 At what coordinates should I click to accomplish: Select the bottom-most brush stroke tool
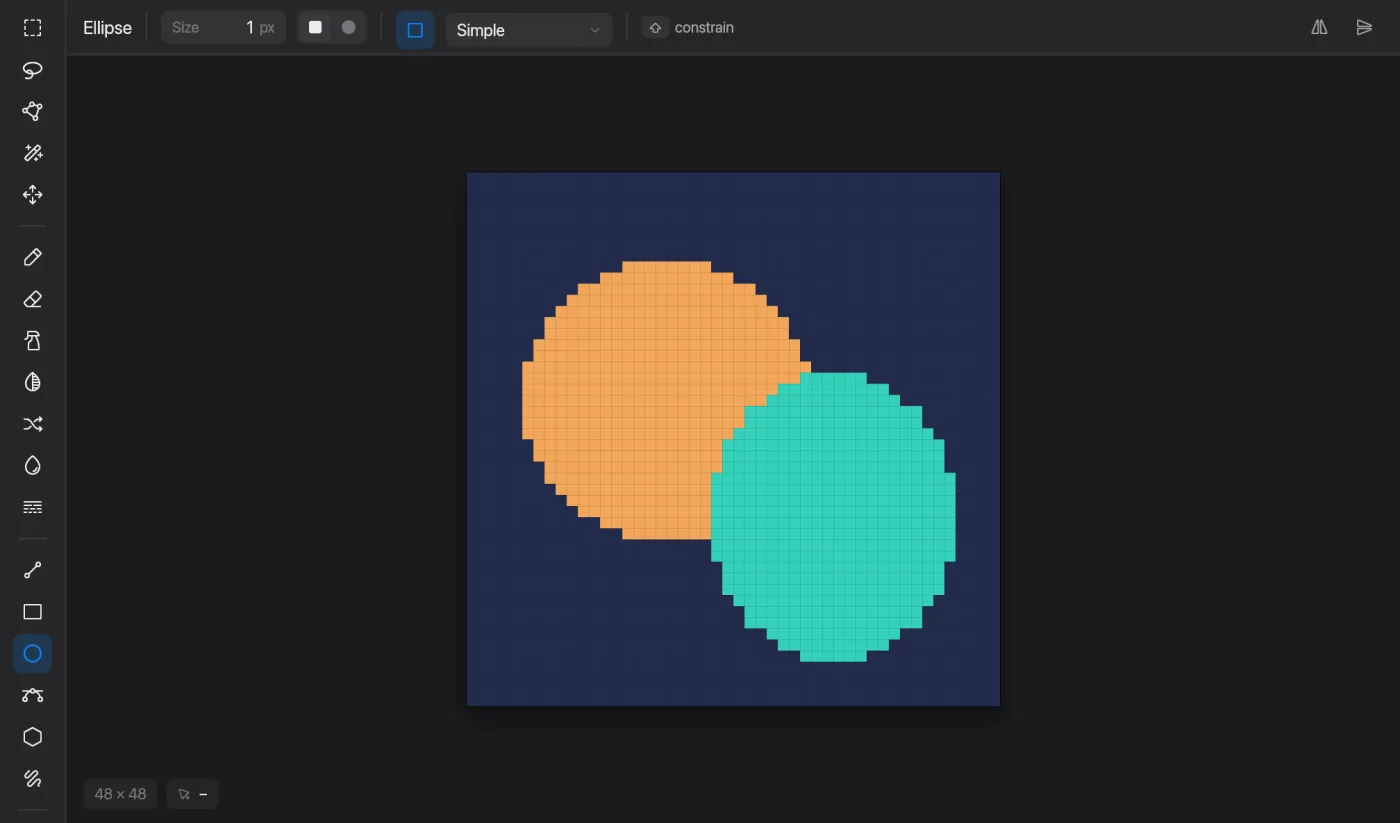(x=33, y=778)
